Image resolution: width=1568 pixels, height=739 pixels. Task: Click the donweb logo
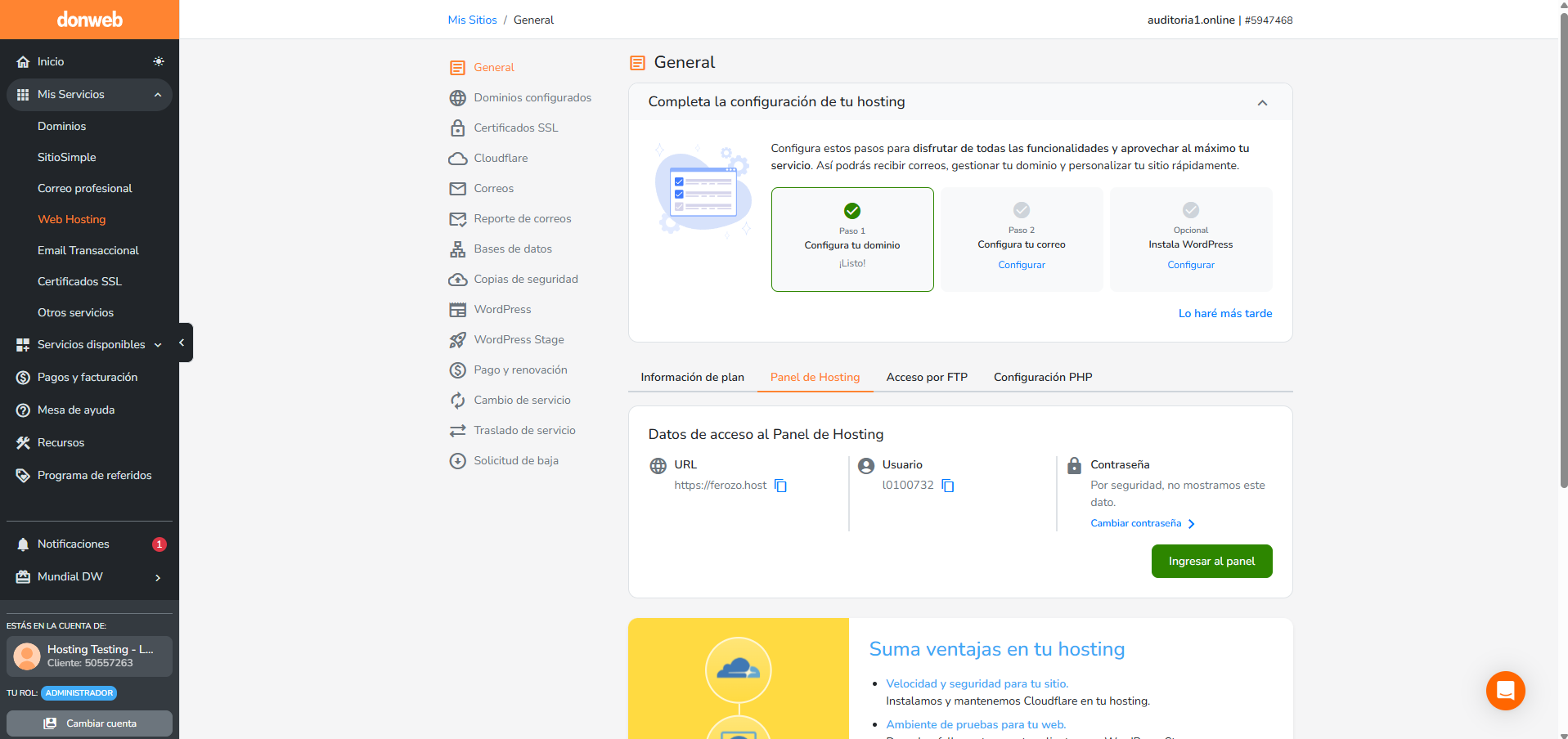click(89, 20)
